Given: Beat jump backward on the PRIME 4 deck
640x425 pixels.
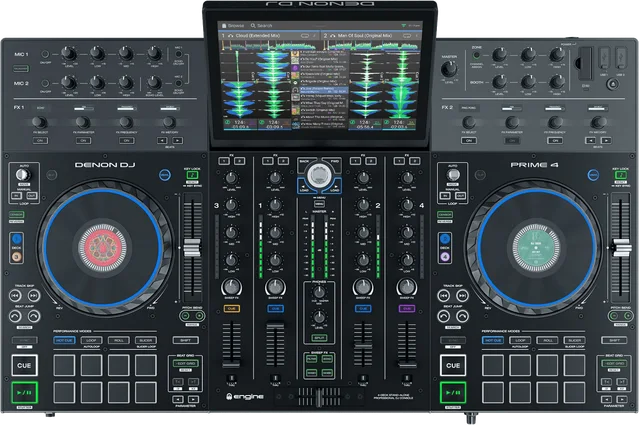Looking at the screenshot, I should 444,316.
